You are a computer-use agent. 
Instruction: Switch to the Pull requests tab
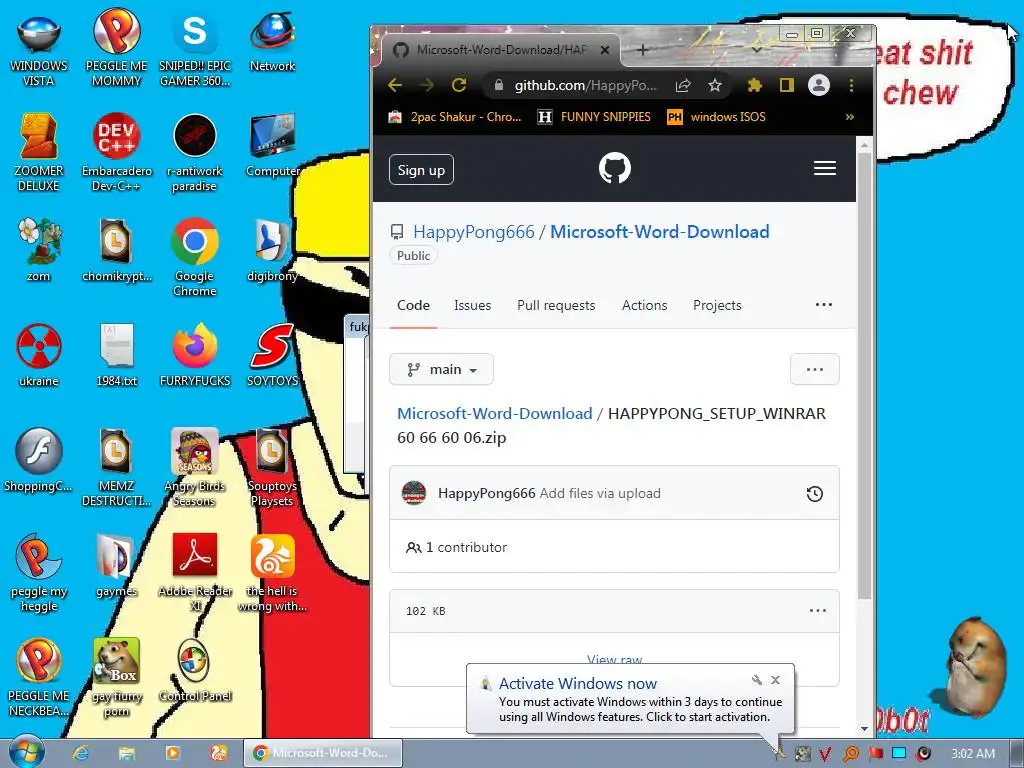[556, 306]
